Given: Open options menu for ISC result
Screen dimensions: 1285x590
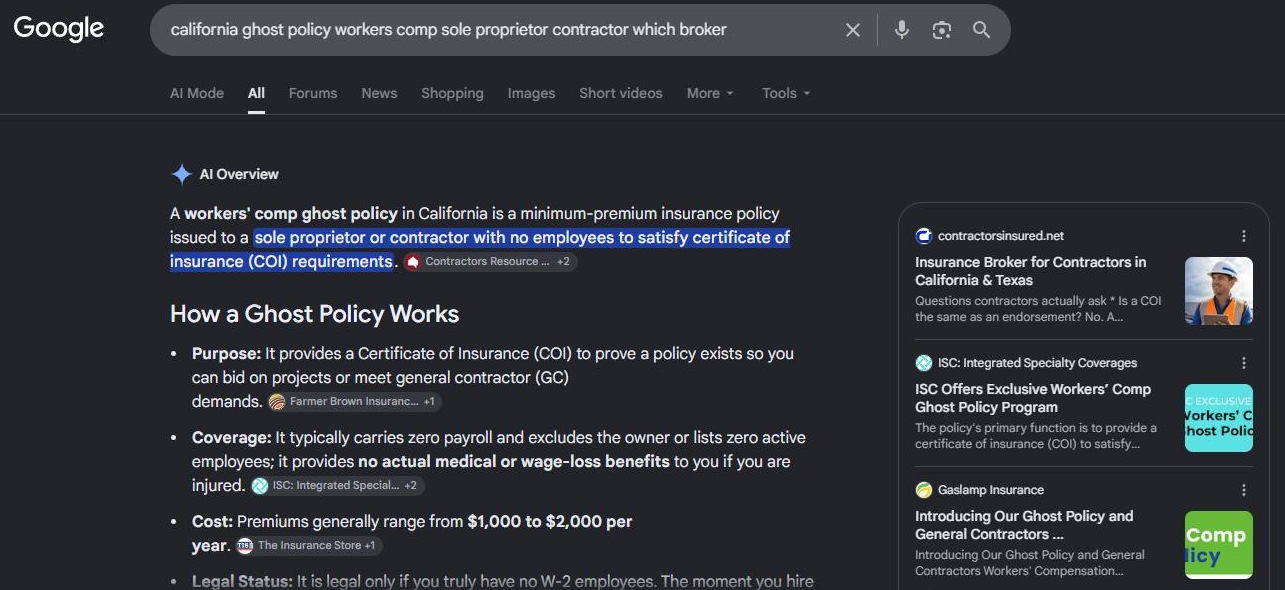Looking at the screenshot, I should pos(1244,363).
